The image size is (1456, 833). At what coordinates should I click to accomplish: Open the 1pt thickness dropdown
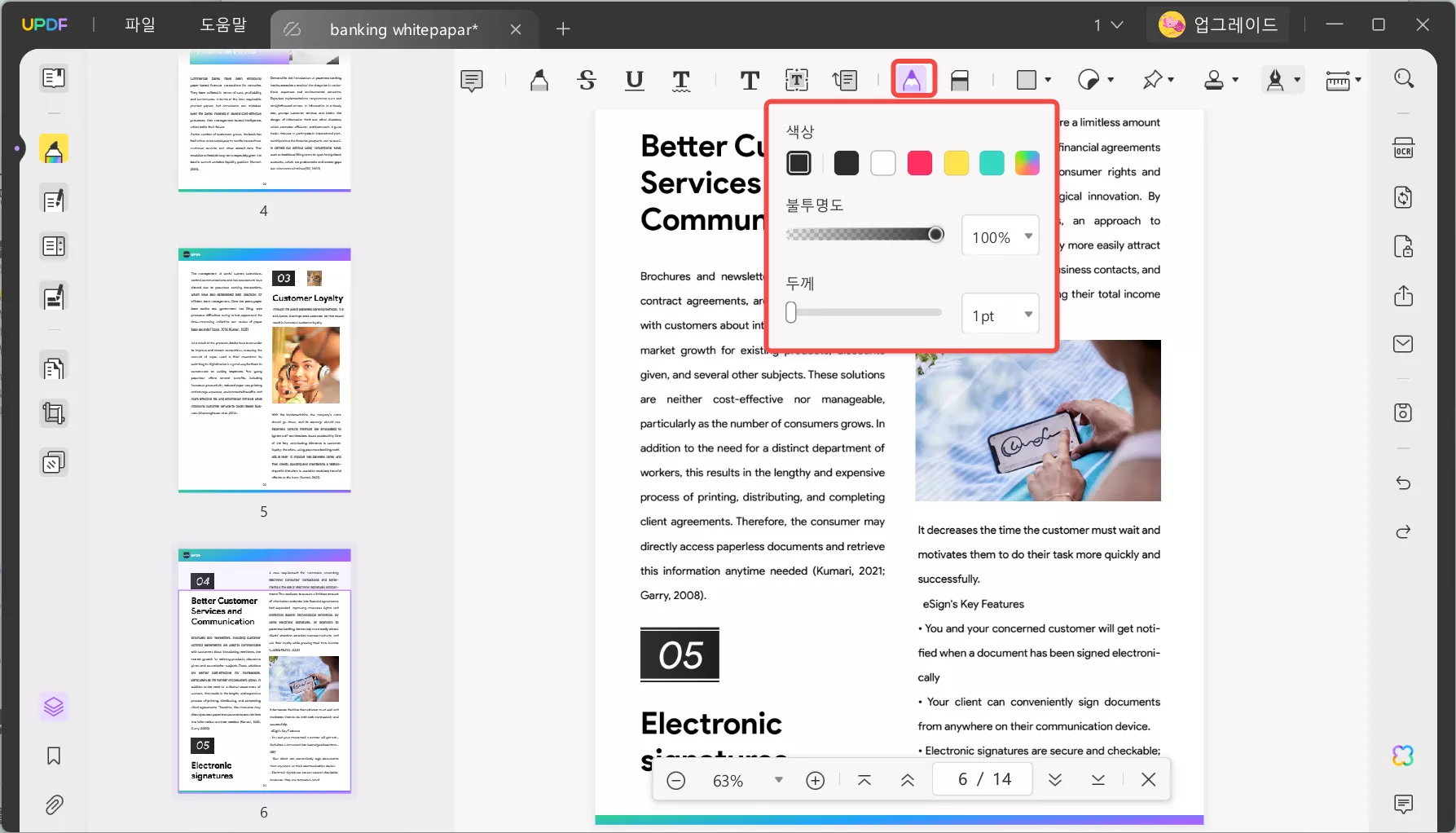tap(1001, 315)
